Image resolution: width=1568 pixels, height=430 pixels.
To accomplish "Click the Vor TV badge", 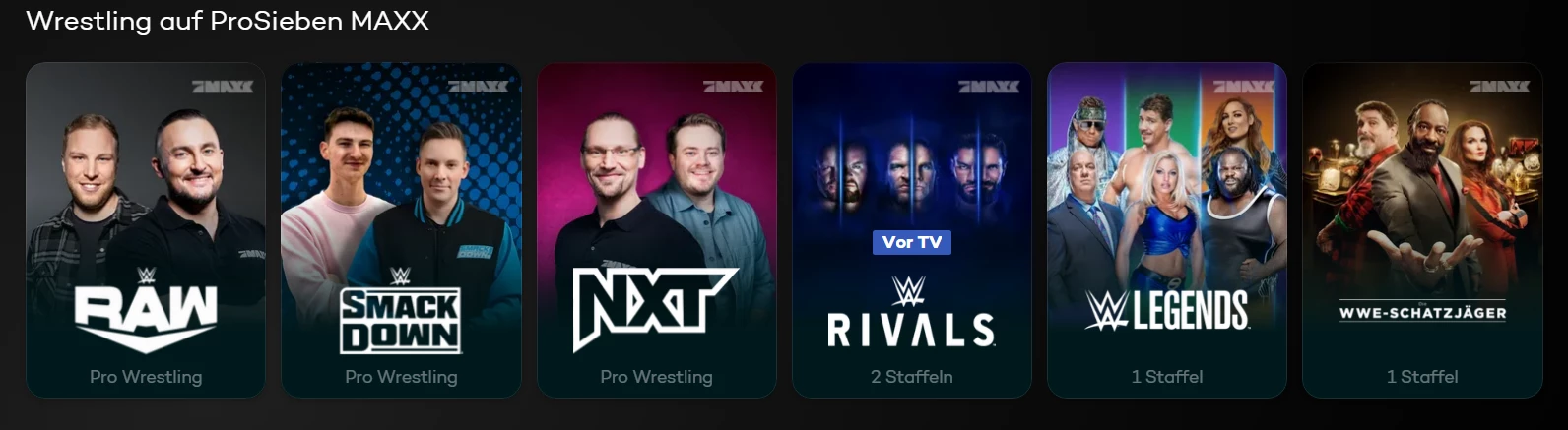I will (912, 242).
